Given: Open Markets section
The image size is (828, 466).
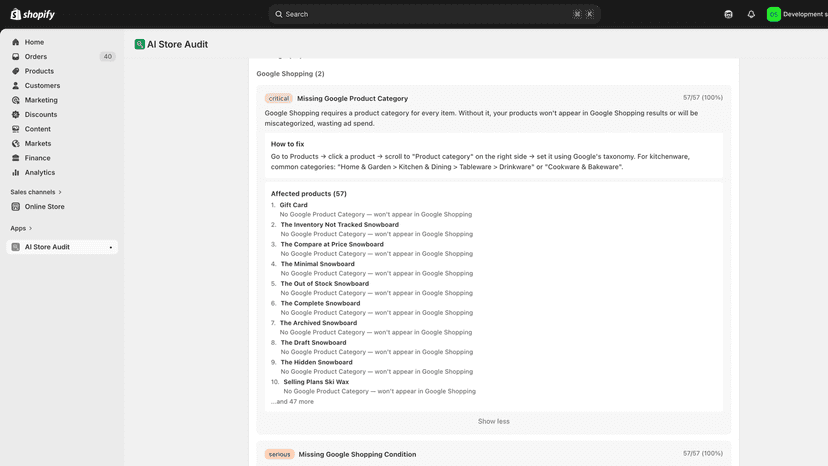Looking at the screenshot, I should 38,143.
